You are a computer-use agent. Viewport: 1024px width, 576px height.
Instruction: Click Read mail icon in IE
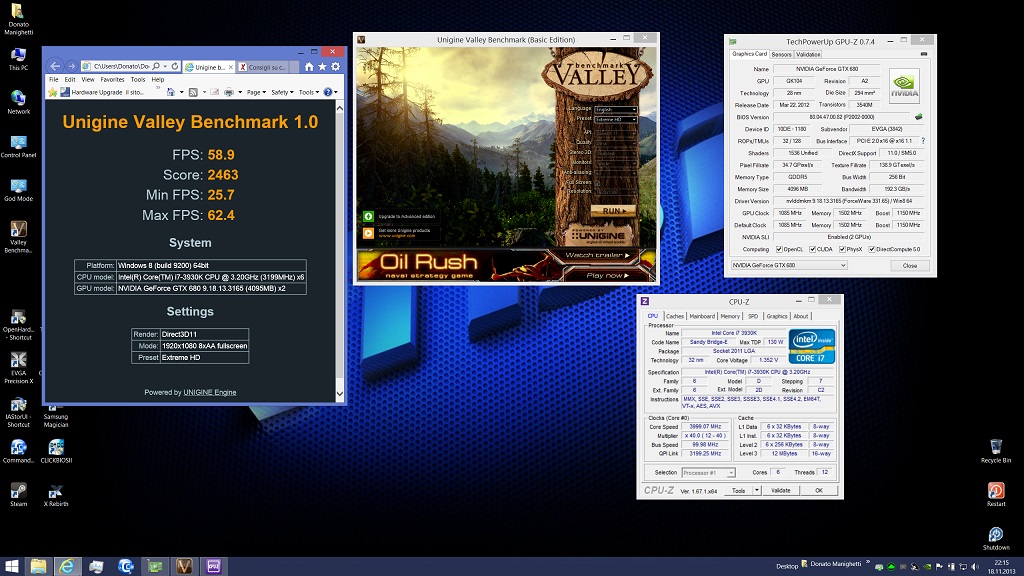pos(214,92)
